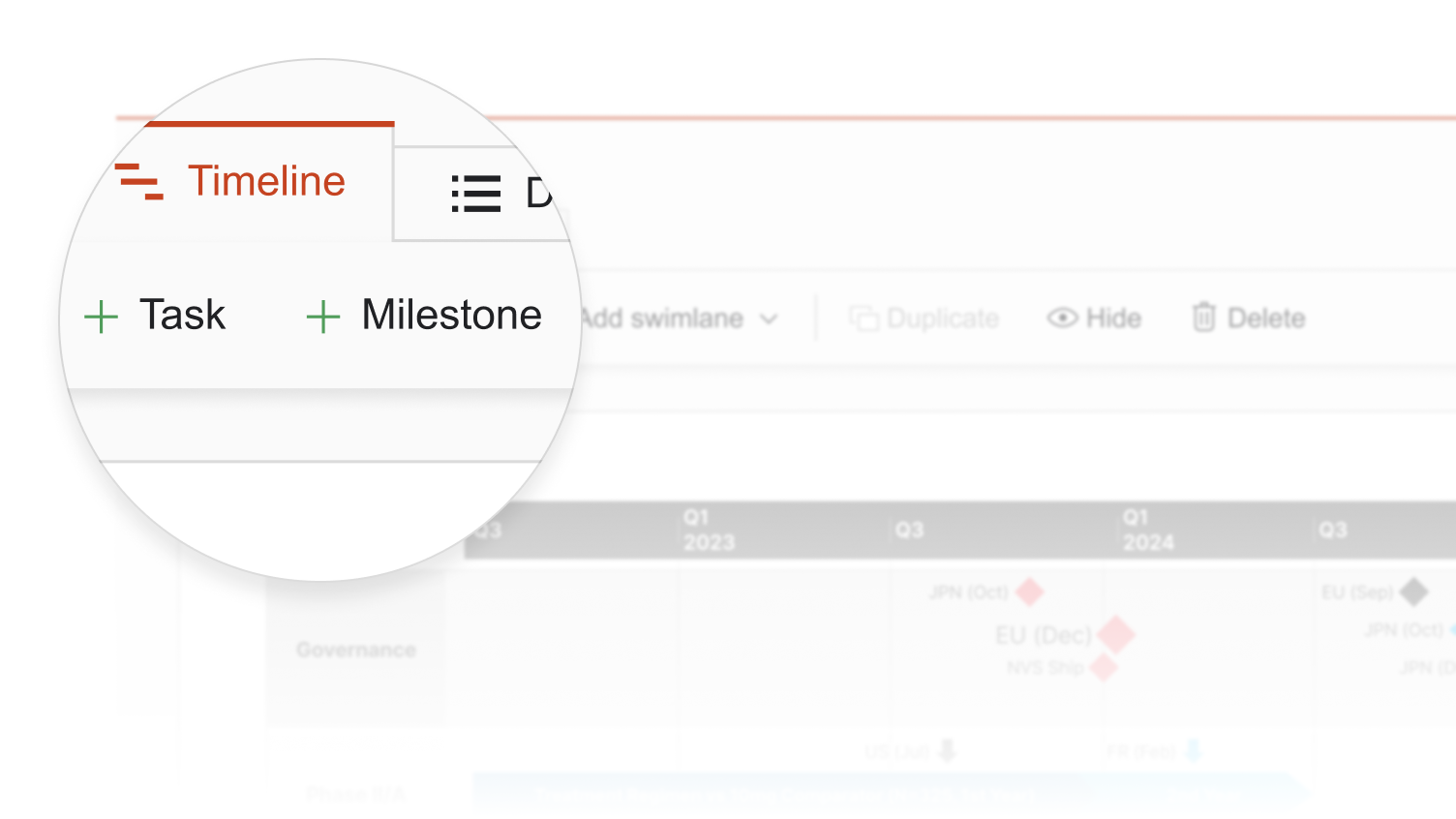
Task: Select the EU (Dec) milestone diamond
Action: point(1115,635)
